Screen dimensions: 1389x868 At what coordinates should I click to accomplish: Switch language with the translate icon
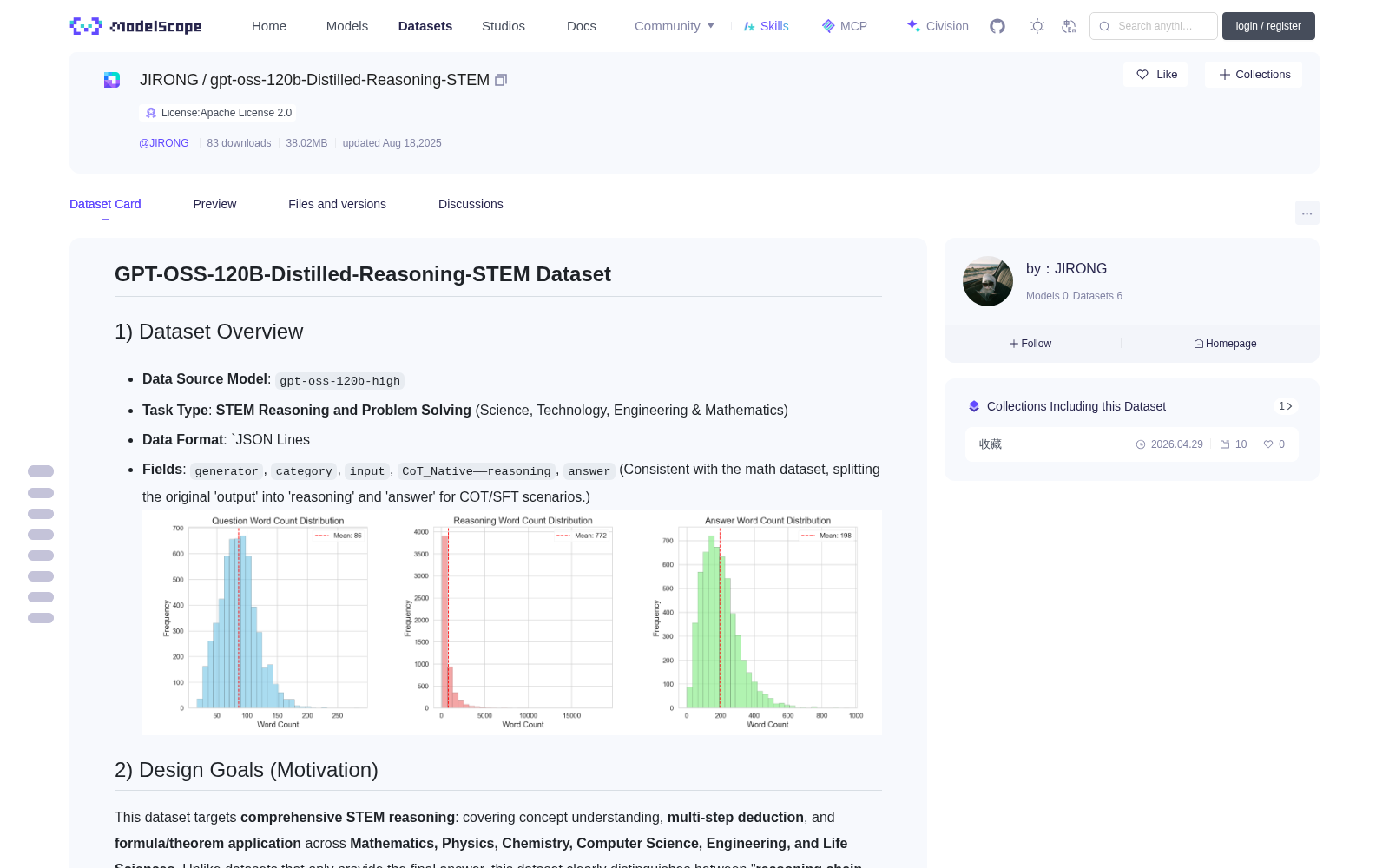click(1070, 26)
